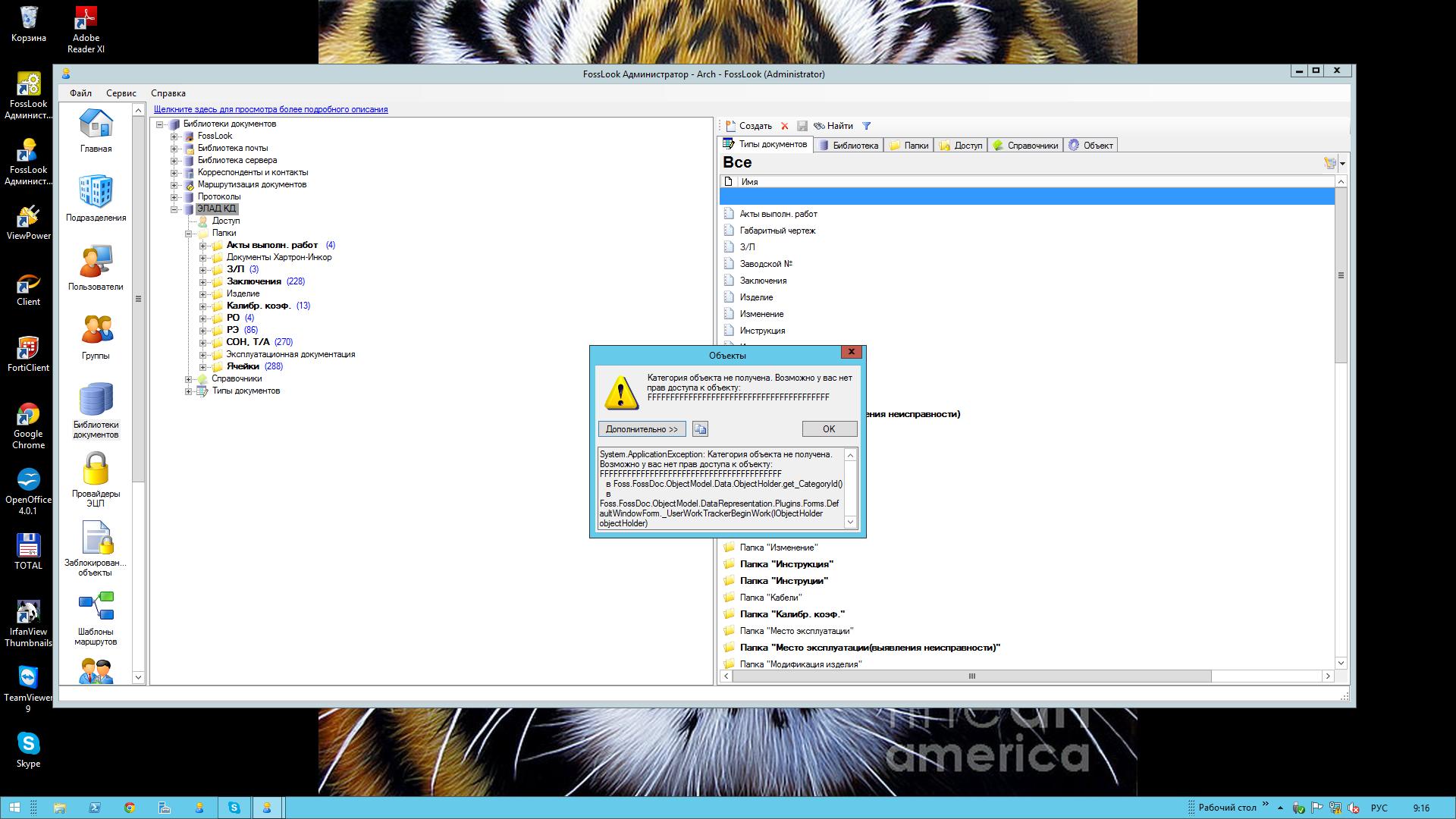Click the copy details icon in the dialog
This screenshot has width=1456, height=819.
click(x=700, y=429)
